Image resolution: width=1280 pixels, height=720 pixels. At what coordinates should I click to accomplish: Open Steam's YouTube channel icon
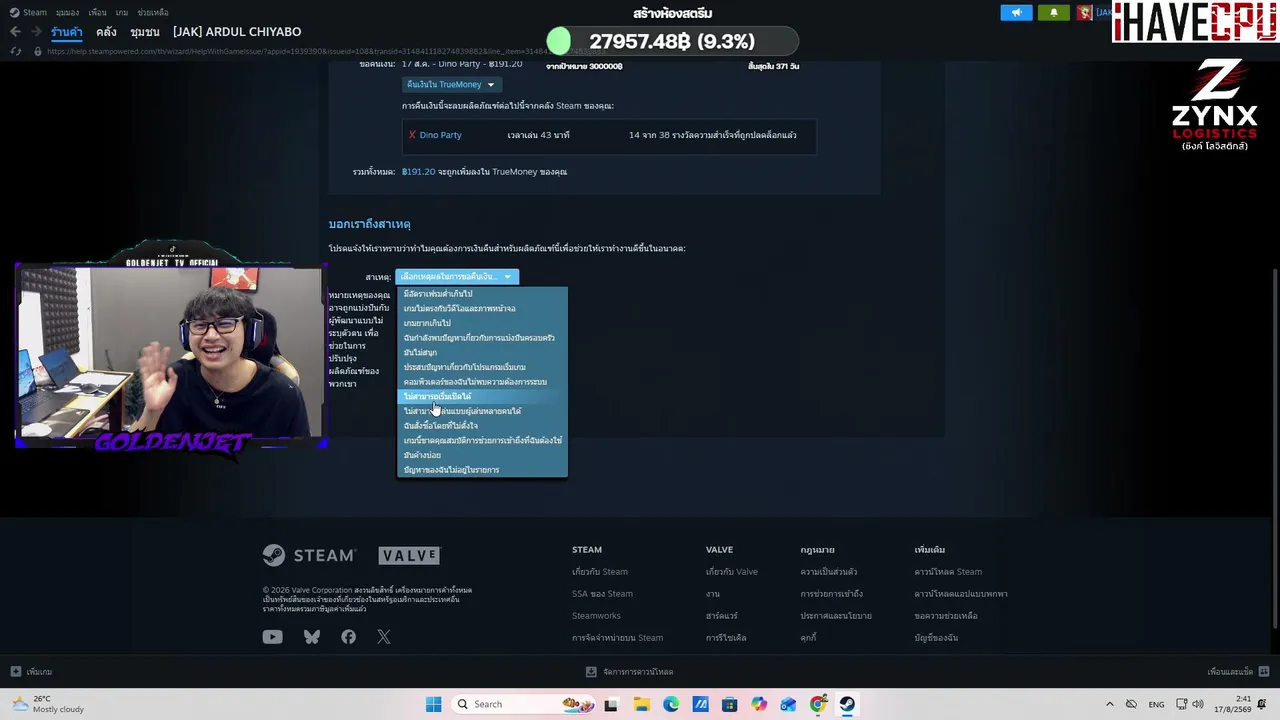coord(272,637)
